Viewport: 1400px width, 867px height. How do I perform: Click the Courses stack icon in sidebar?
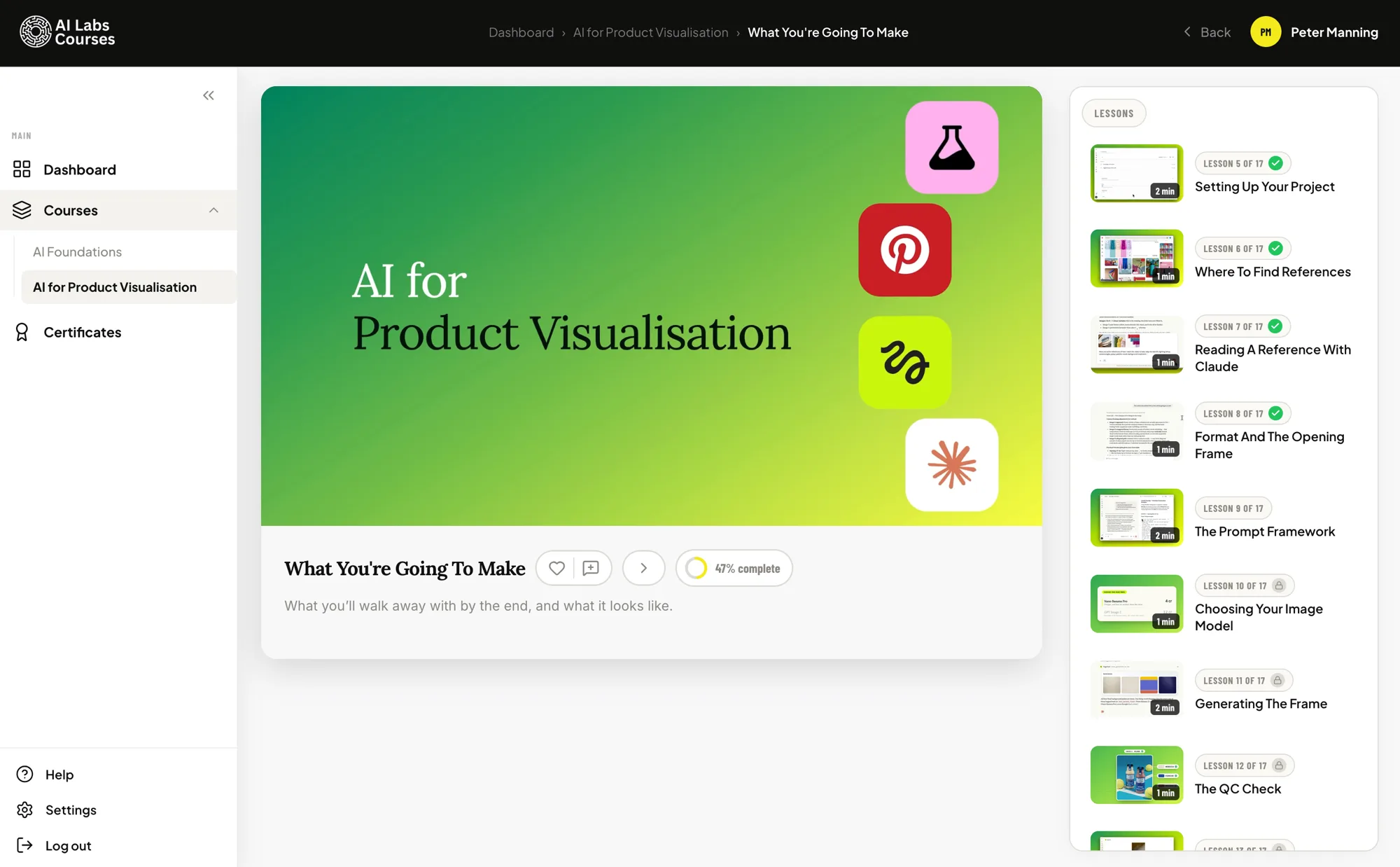coord(22,210)
